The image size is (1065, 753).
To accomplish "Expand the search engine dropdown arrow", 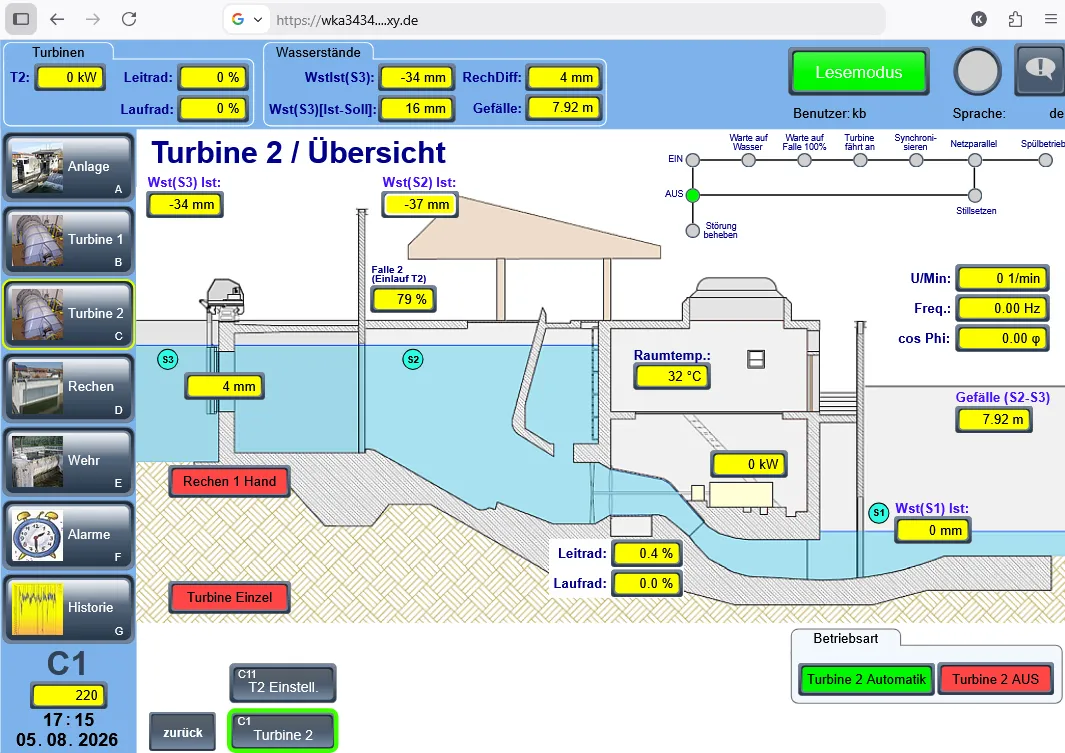I will (x=258, y=20).
